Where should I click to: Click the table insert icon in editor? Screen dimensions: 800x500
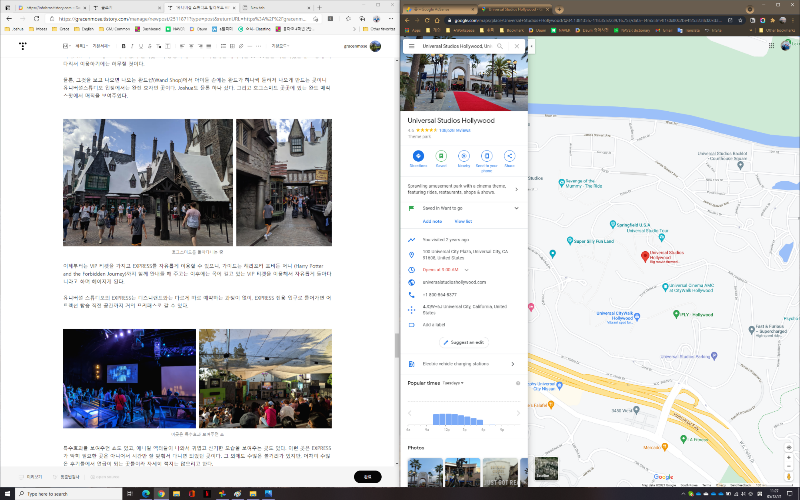coord(232,46)
